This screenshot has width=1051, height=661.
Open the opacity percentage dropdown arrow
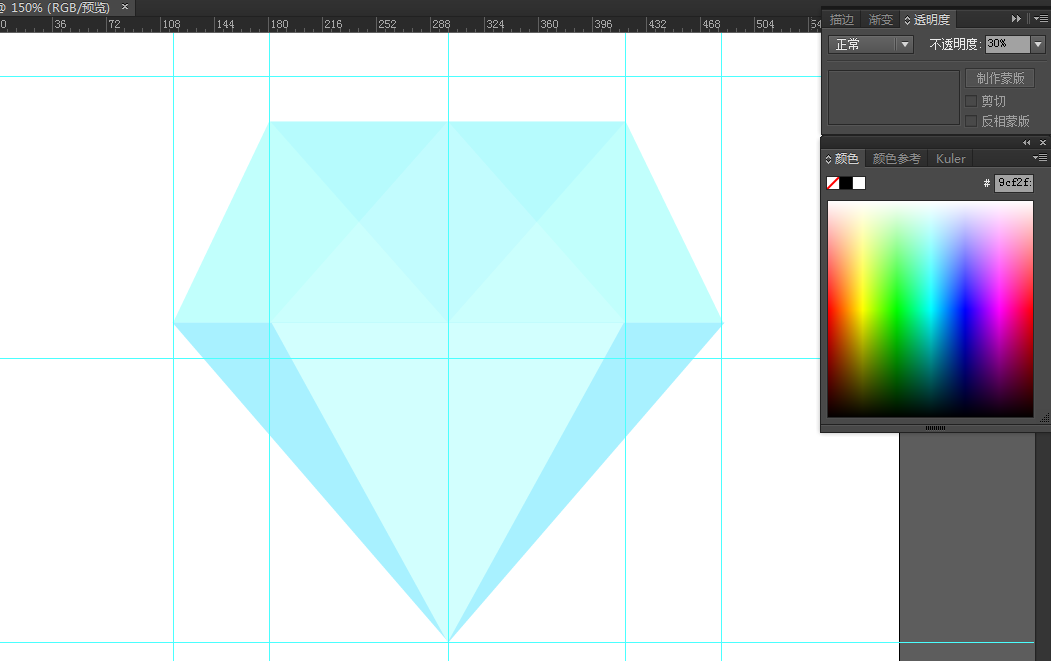1038,44
